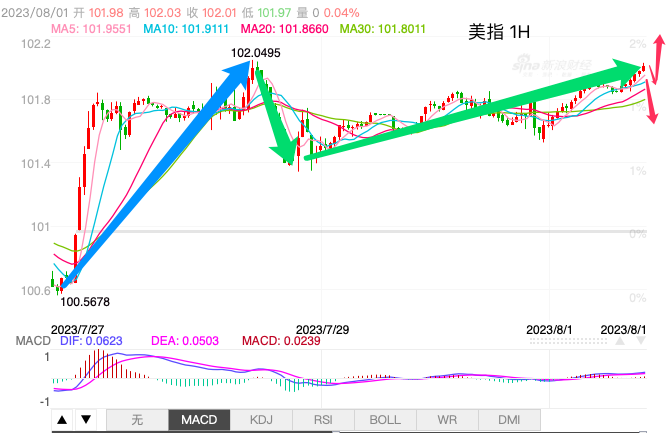This screenshot has height=433, width=670.
Task: Click the MA20 moving average label
Action: pos(285,29)
